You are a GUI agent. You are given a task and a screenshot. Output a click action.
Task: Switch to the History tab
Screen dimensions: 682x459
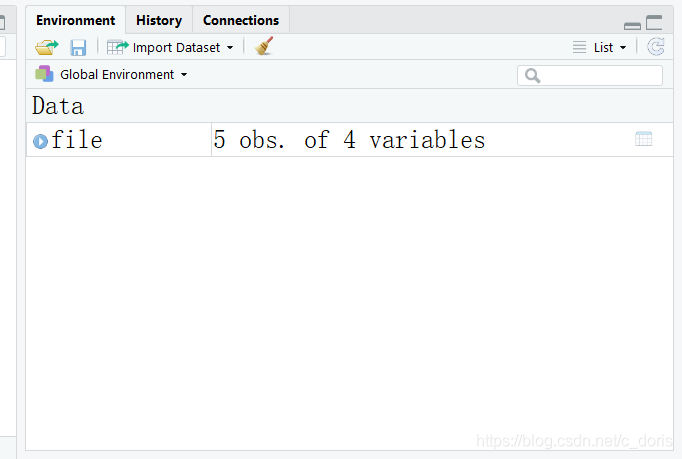(x=159, y=20)
